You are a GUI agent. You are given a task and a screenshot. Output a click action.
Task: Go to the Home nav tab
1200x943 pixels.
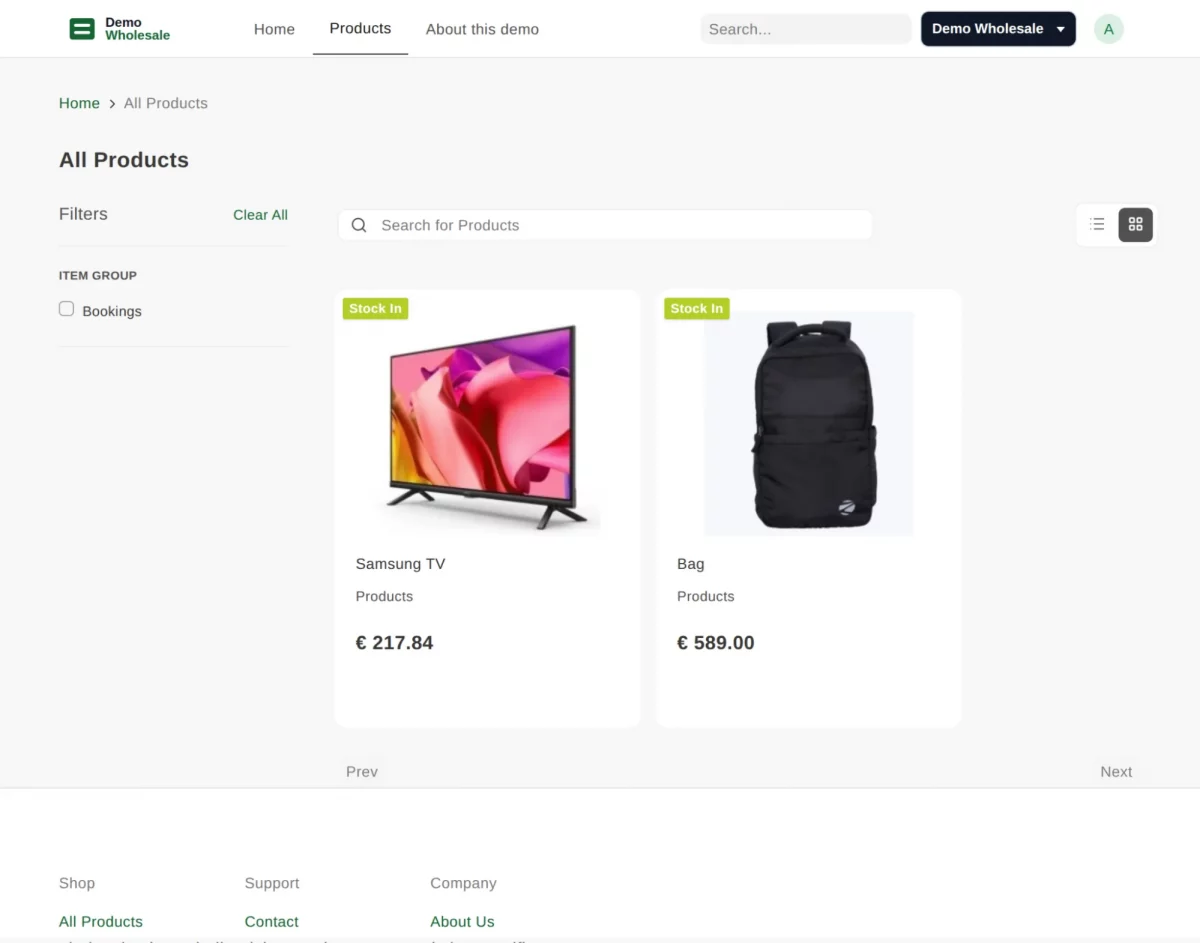click(274, 29)
